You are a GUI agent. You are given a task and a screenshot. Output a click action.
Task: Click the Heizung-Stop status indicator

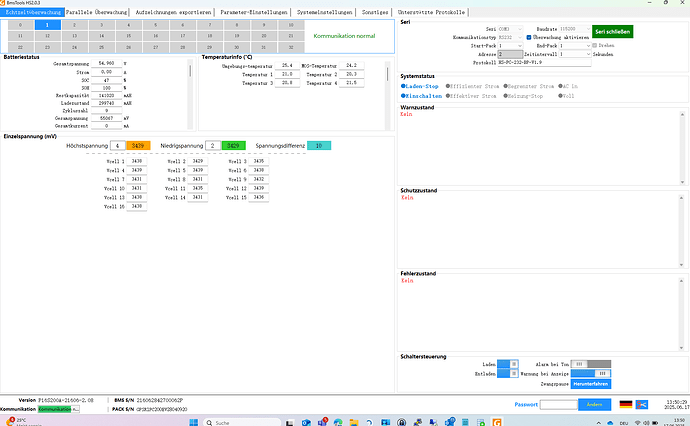click(523, 96)
